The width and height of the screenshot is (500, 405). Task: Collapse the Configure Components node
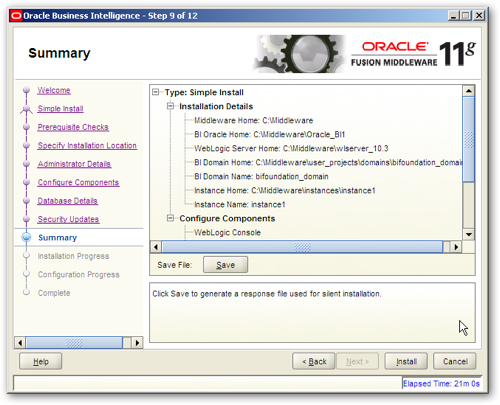click(x=170, y=218)
